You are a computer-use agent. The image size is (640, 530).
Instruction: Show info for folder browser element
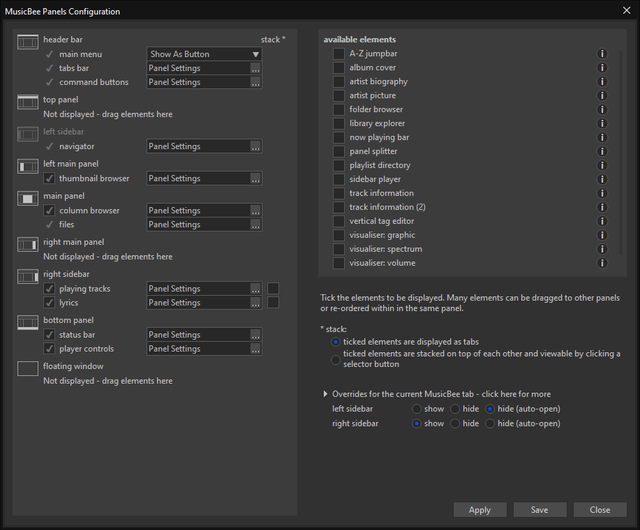coord(602,109)
